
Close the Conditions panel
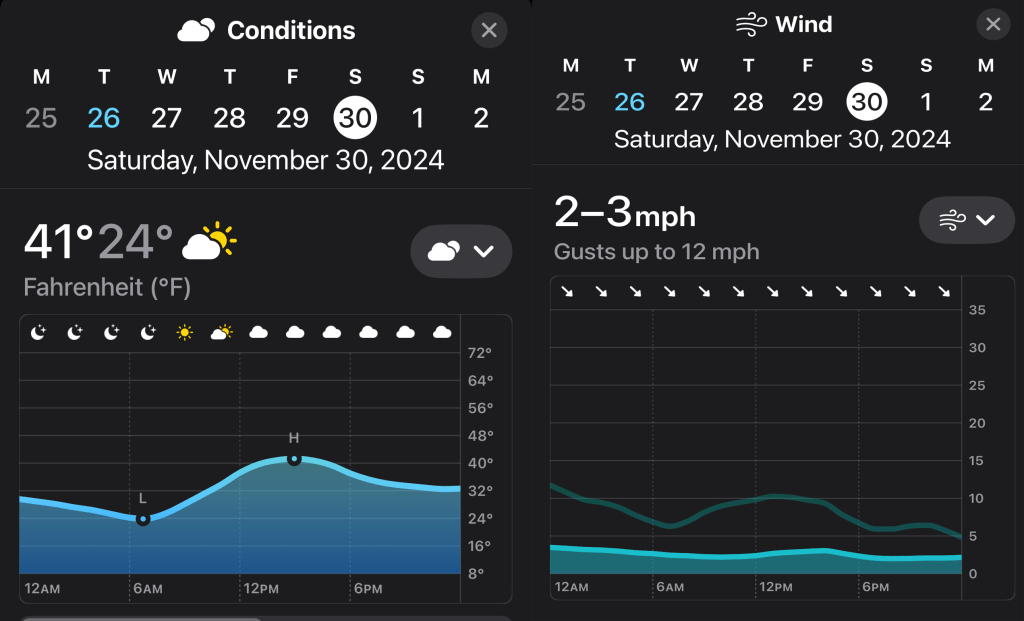[x=488, y=31]
